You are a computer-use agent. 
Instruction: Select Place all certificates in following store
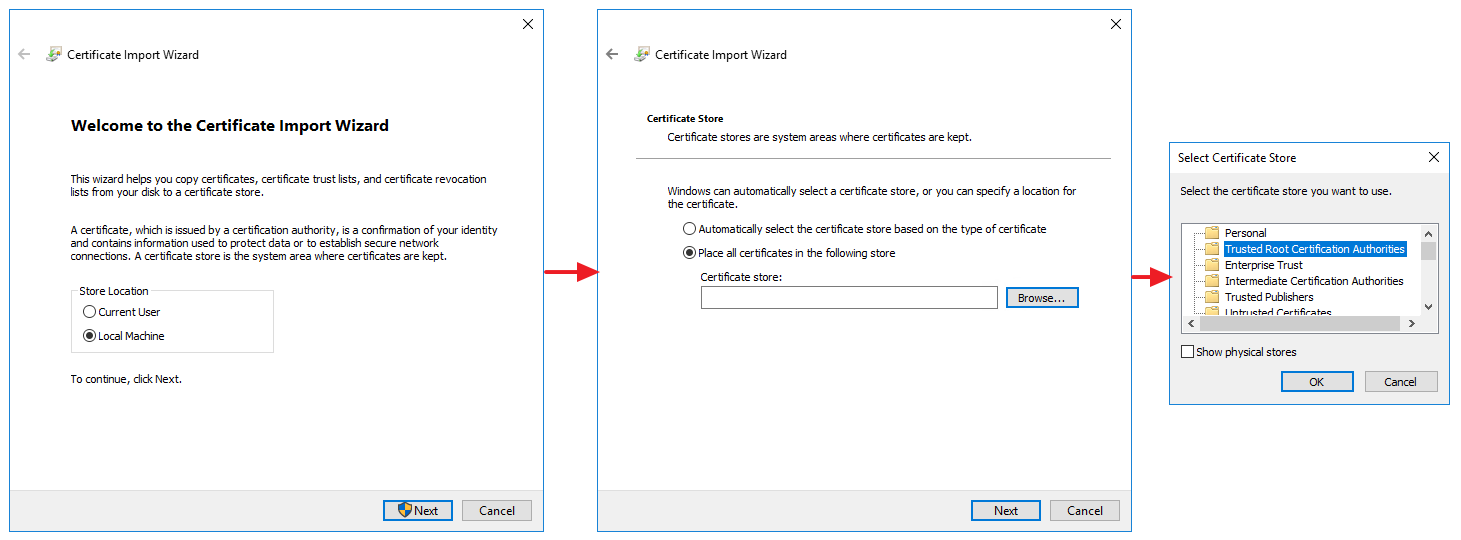coord(689,253)
